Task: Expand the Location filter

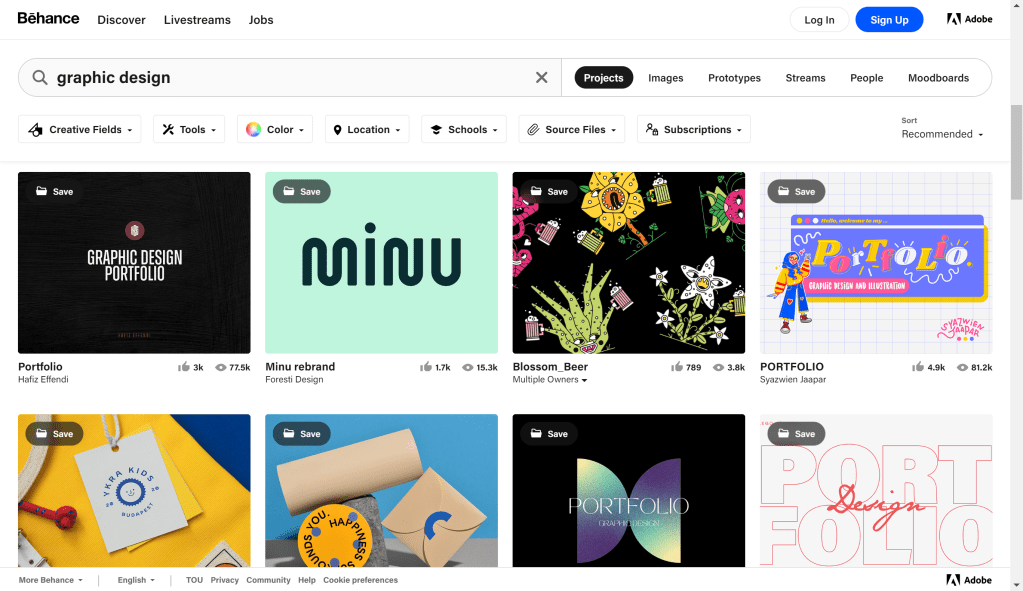Action: pos(366,129)
